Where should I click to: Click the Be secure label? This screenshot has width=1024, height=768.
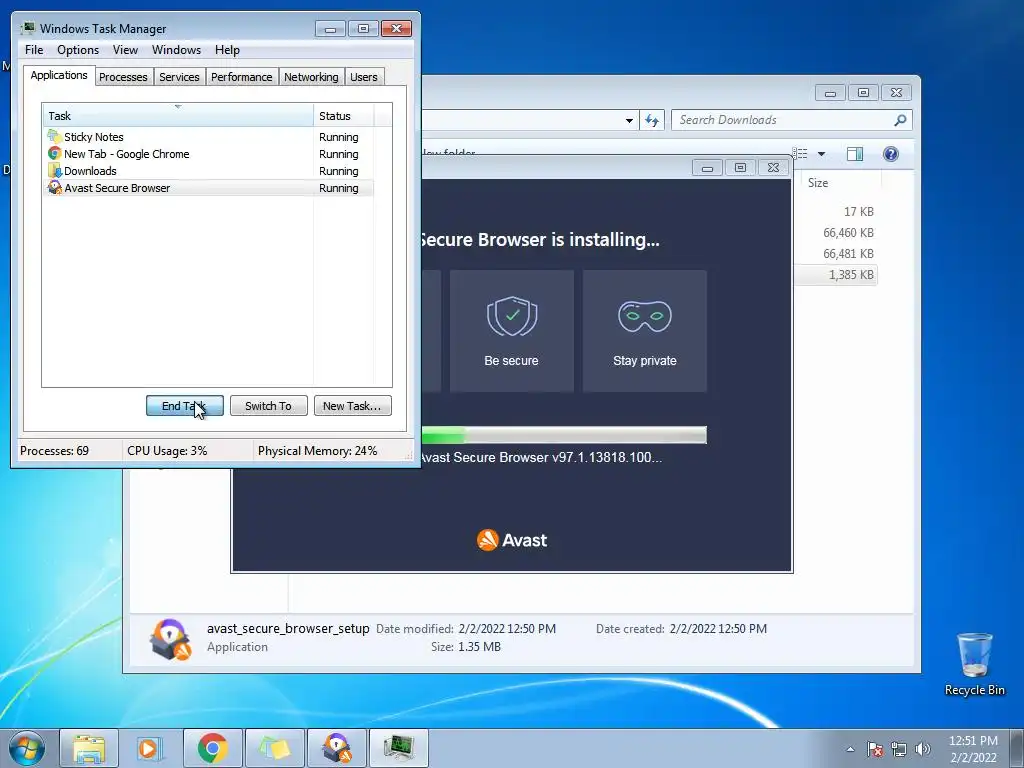(511, 360)
